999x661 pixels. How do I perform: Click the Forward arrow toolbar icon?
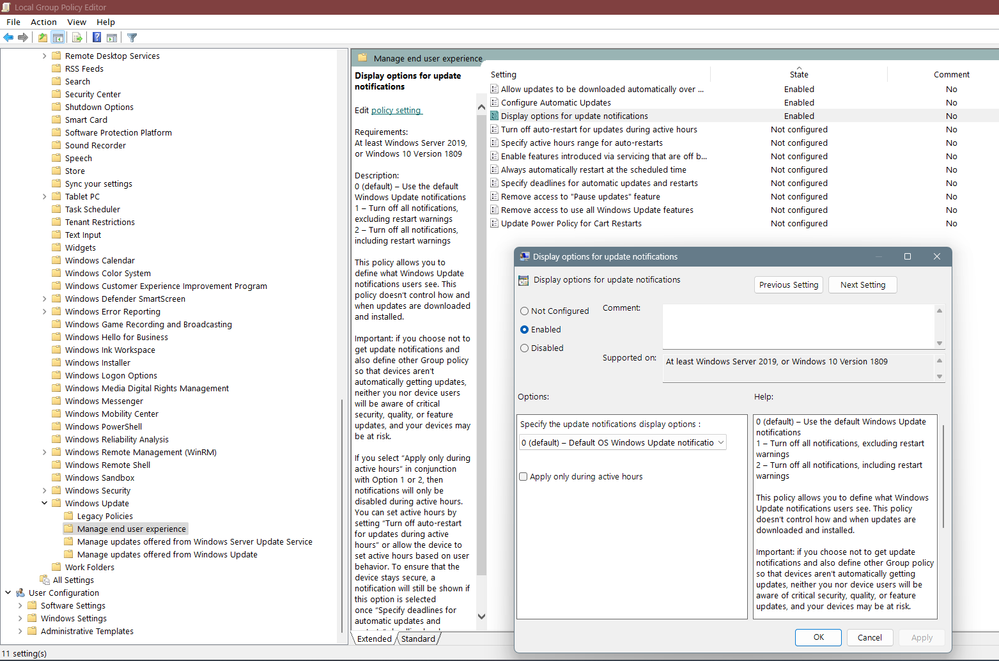23,38
